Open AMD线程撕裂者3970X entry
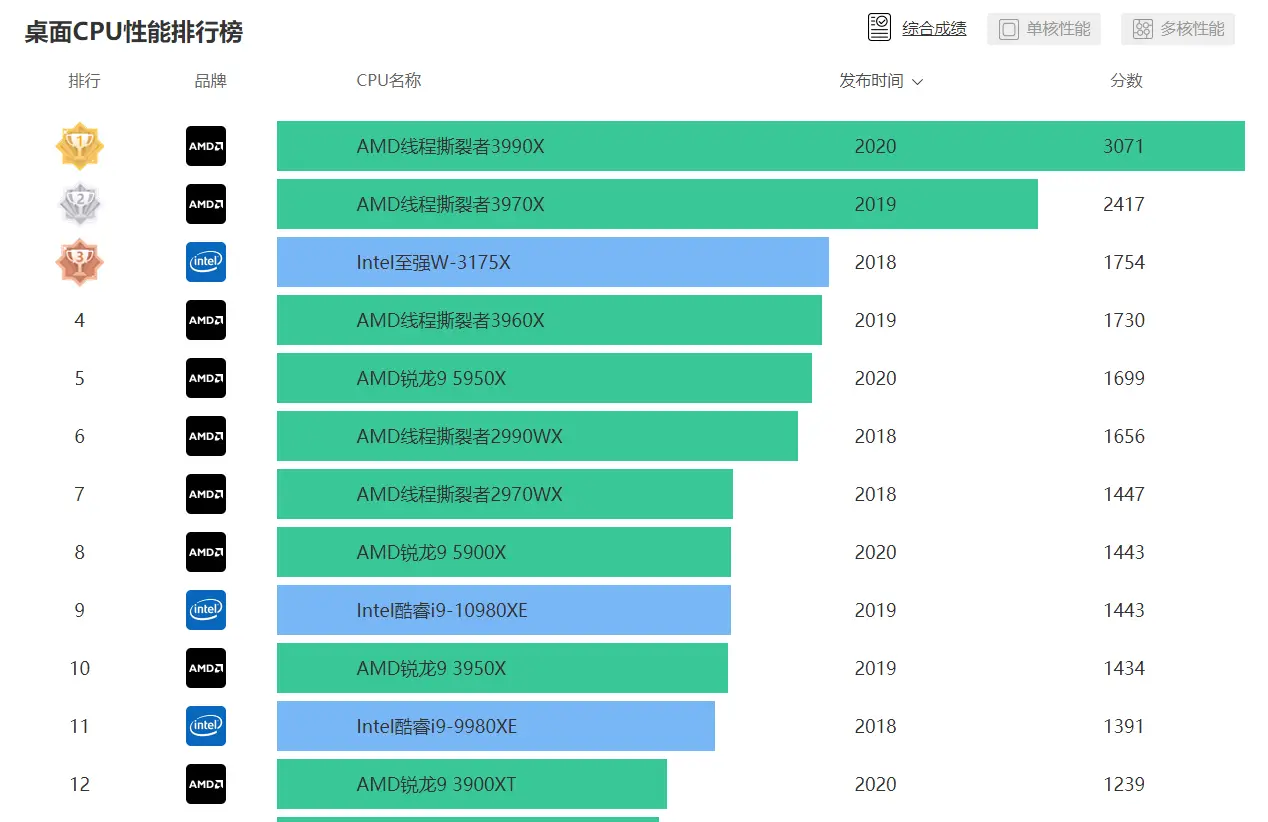Image resolution: width=1268 pixels, height=822 pixels. [x=657, y=204]
